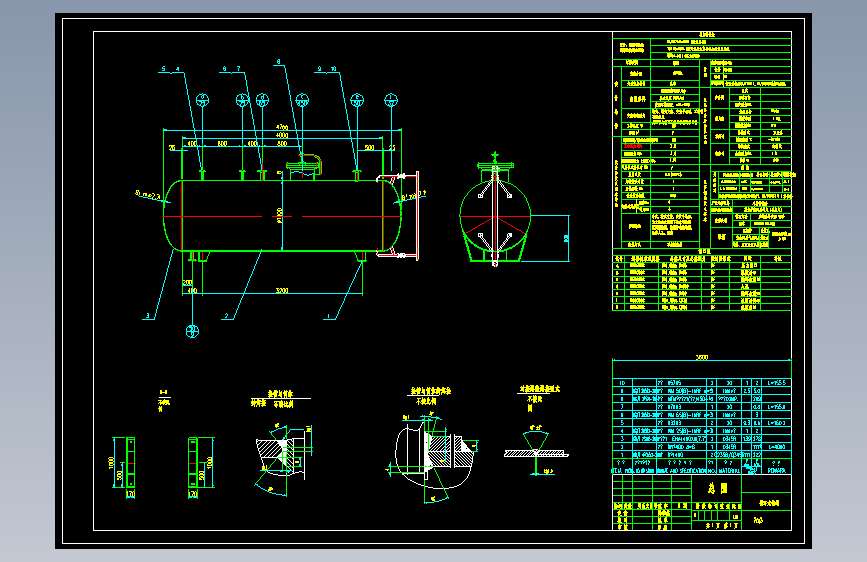Select row 5 in the parts list
This screenshot has height=562, width=867.
702,423
